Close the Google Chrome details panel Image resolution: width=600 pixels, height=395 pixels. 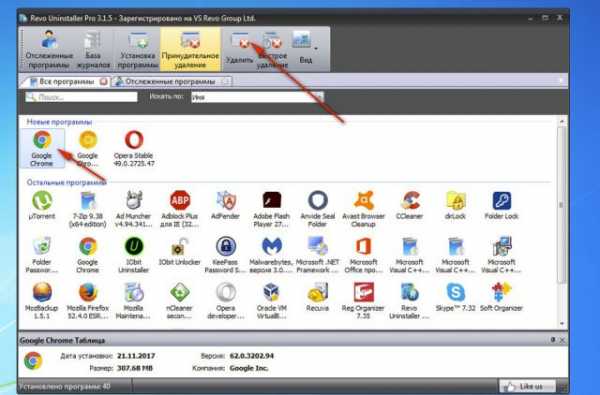pos(562,340)
